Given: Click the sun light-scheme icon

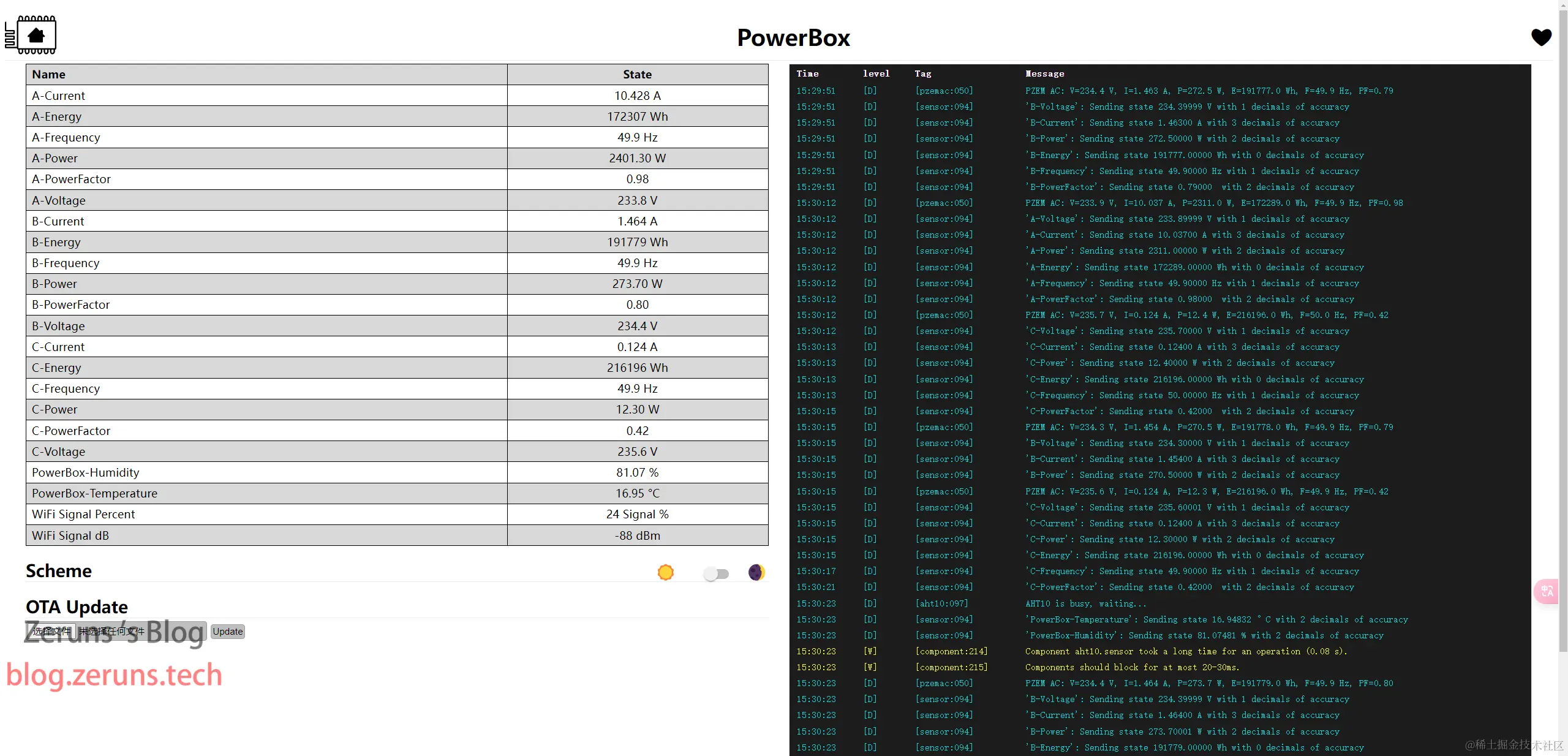Looking at the screenshot, I should 665,572.
